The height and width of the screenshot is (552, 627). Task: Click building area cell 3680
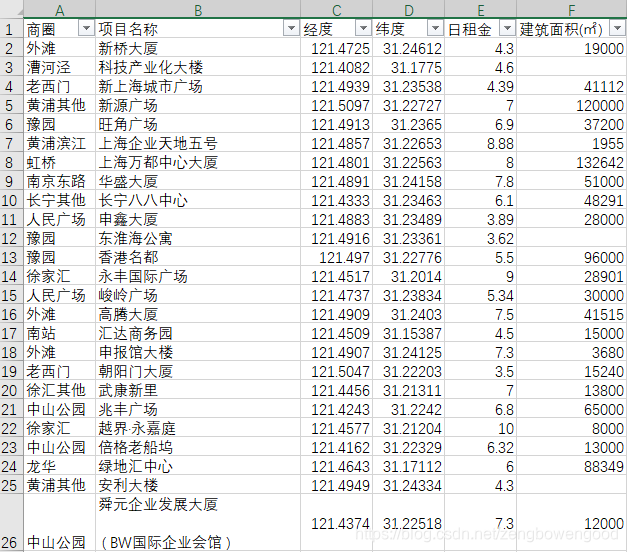571,352
